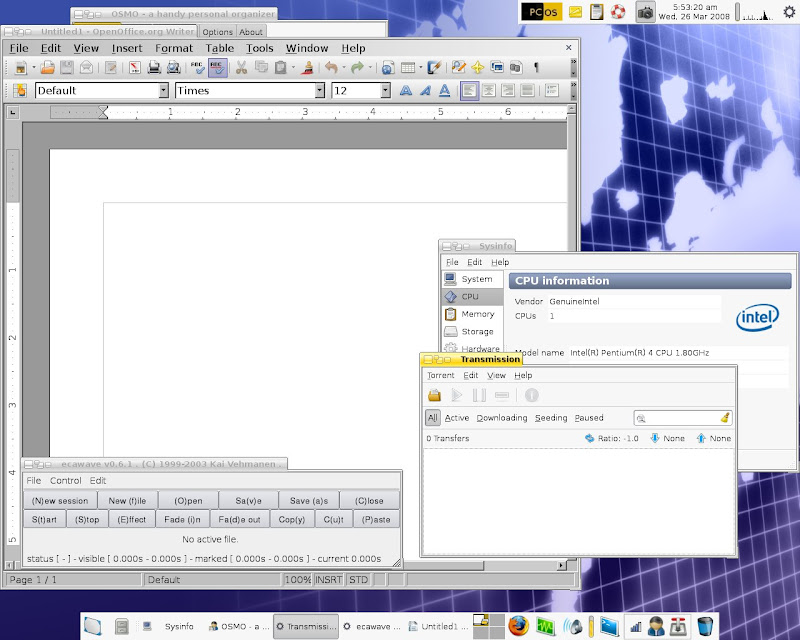Screen dimensions: 800x640
Task: Open the Torrent menu in Transmission
Action: 440,376
